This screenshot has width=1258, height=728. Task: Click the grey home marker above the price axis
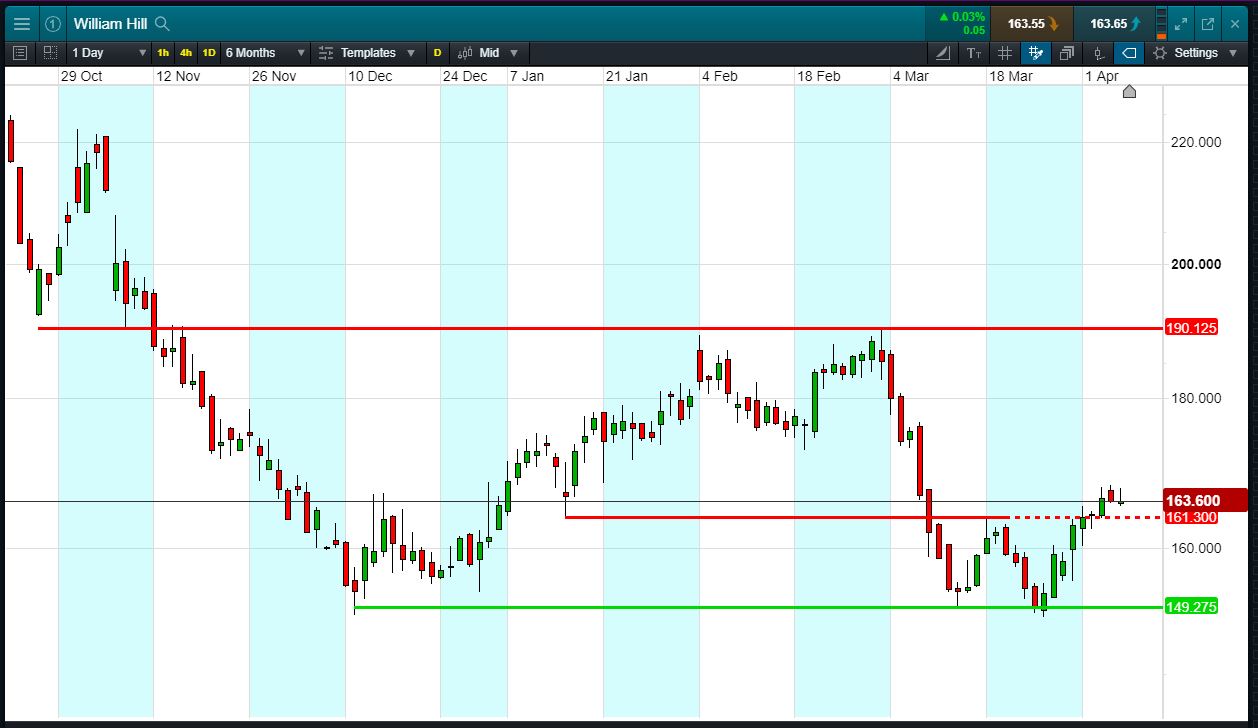(1129, 92)
